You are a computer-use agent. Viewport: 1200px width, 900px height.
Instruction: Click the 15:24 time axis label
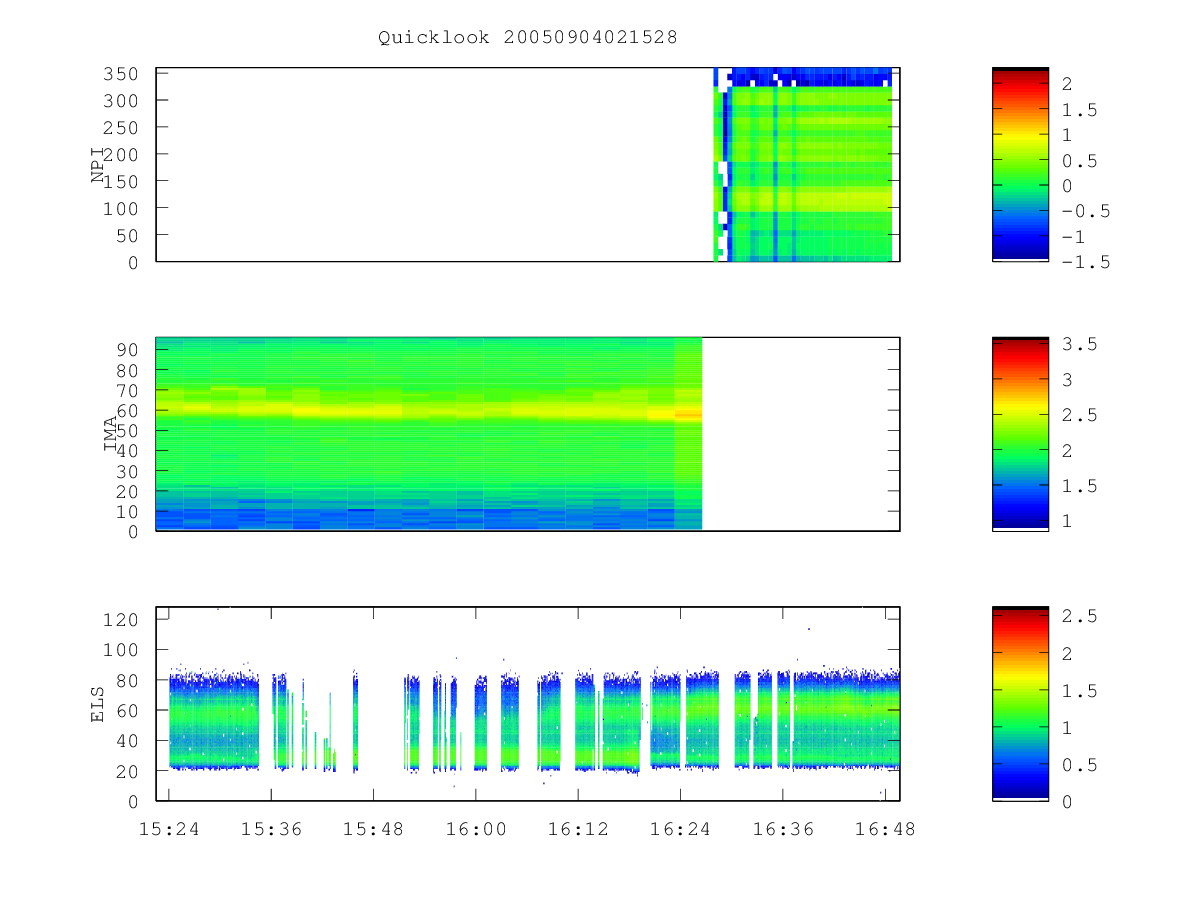[168, 829]
